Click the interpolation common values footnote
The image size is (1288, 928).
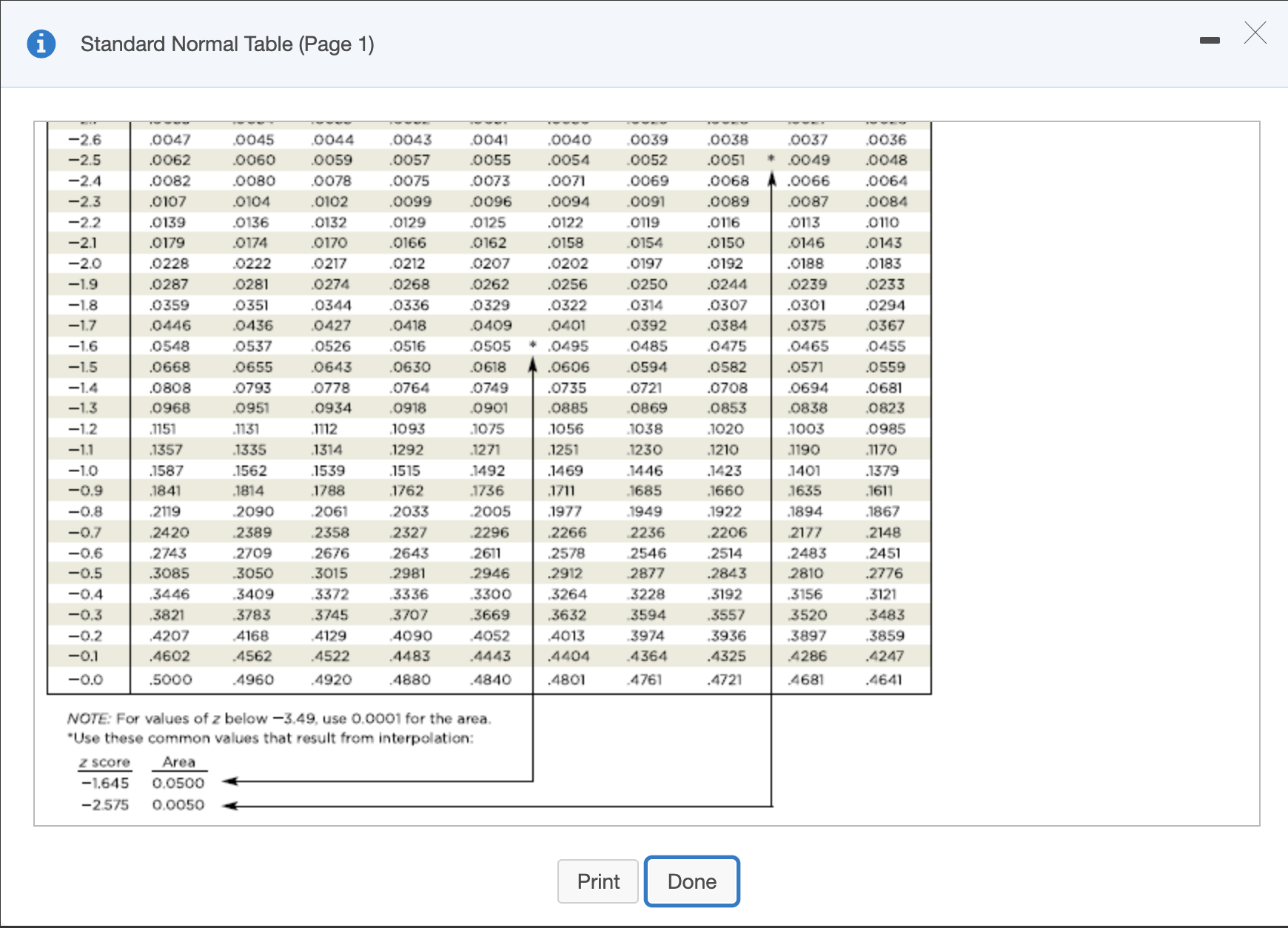pos(270,738)
